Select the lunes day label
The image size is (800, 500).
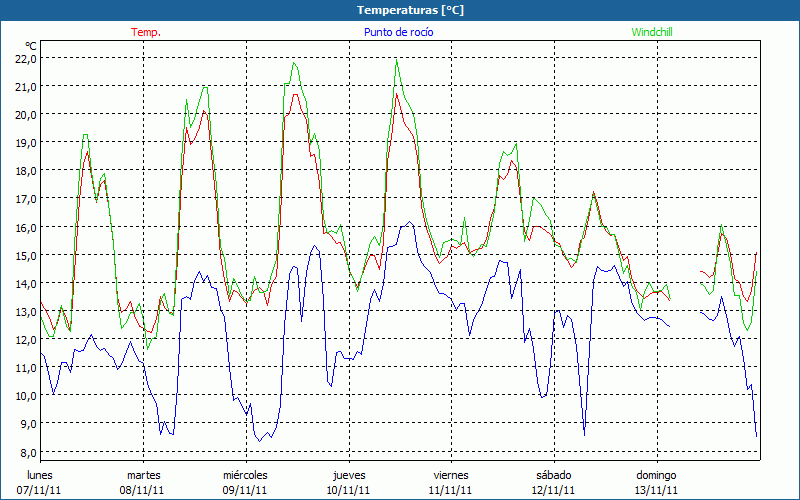coord(40,475)
